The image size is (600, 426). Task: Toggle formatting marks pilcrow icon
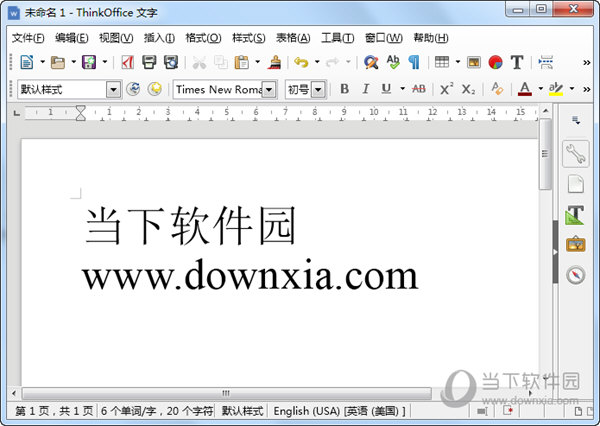(414, 62)
